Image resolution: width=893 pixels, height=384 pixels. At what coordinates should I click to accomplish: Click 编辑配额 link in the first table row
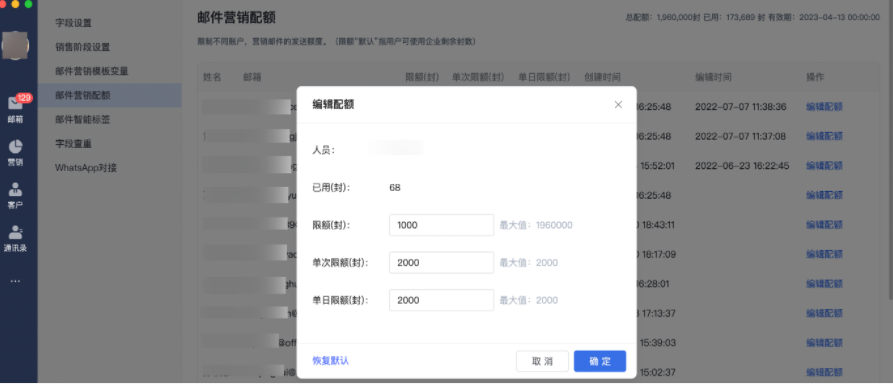[824, 107]
